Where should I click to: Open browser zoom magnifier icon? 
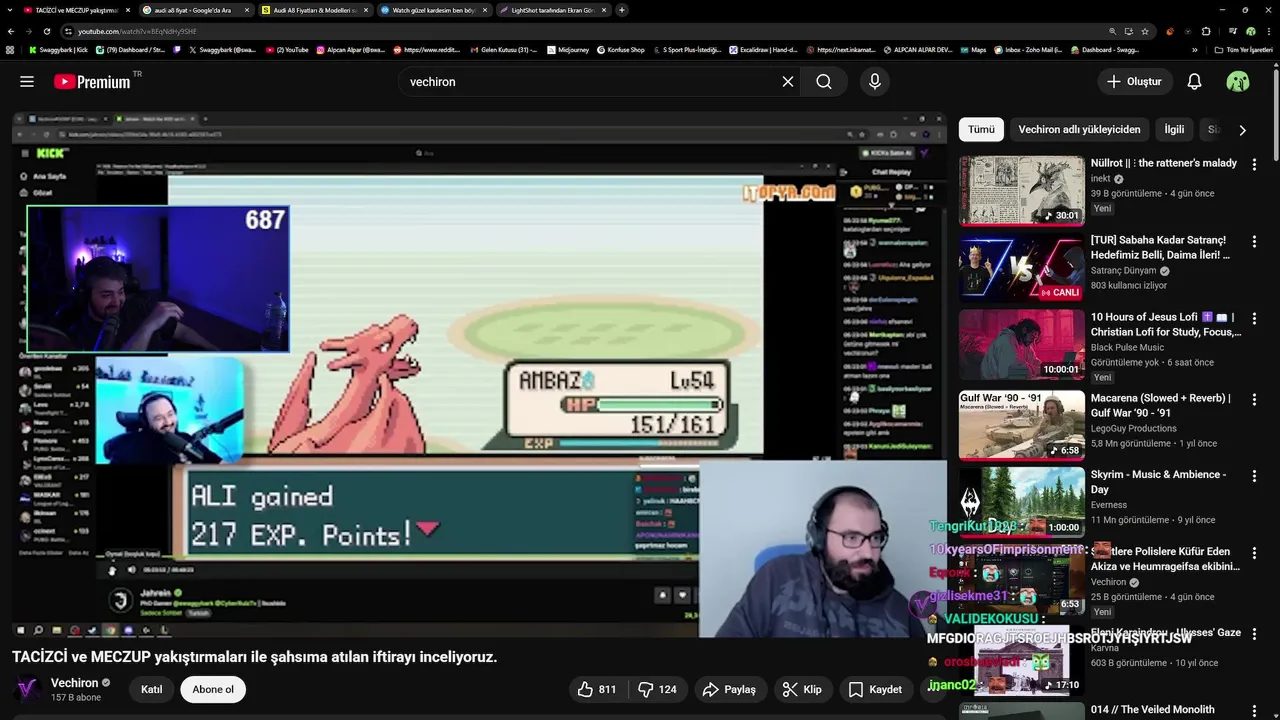(x=1113, y=31)
